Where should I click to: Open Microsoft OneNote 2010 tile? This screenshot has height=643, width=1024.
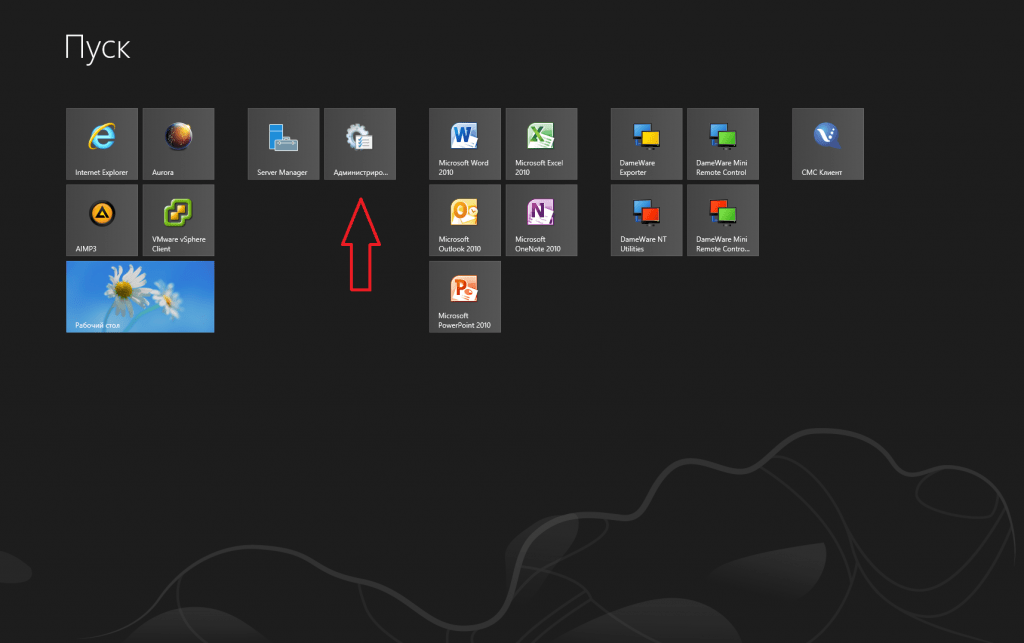point(541,220)
